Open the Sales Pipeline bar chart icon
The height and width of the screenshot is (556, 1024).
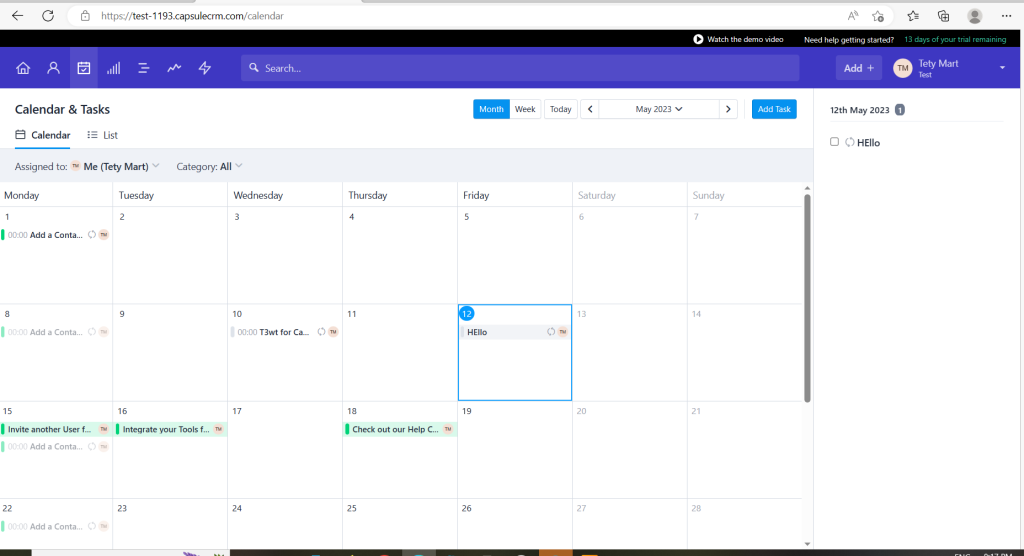click(114, 68)
